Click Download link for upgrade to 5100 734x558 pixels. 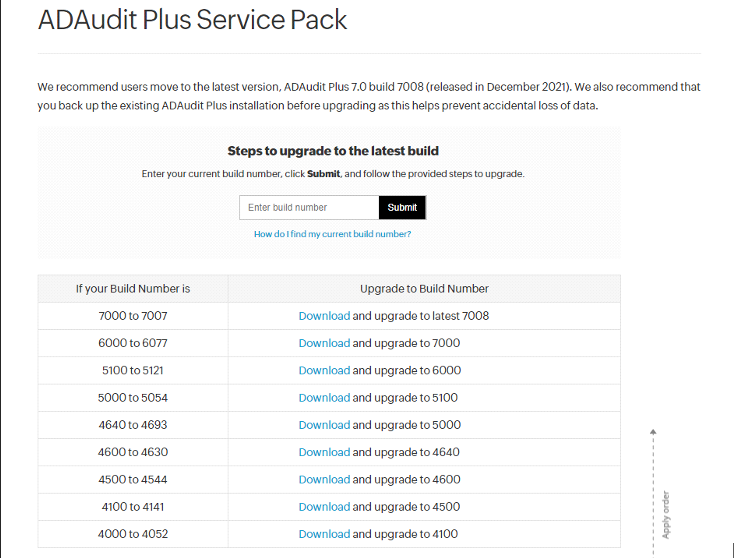[x=324, y=398]
